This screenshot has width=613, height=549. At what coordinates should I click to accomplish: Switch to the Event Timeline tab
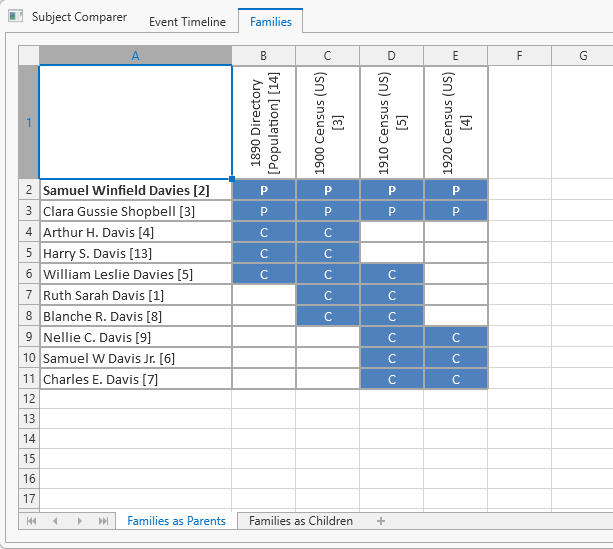point(187,22)
